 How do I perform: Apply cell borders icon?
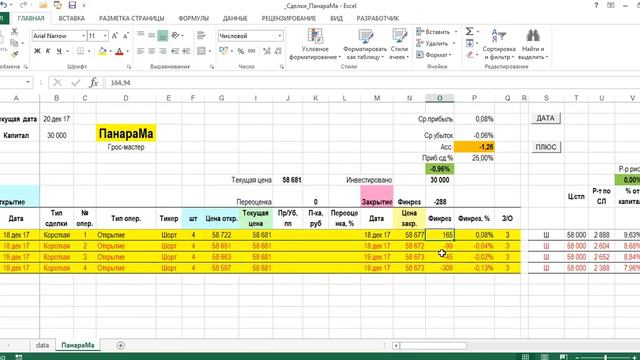point(80,51)
